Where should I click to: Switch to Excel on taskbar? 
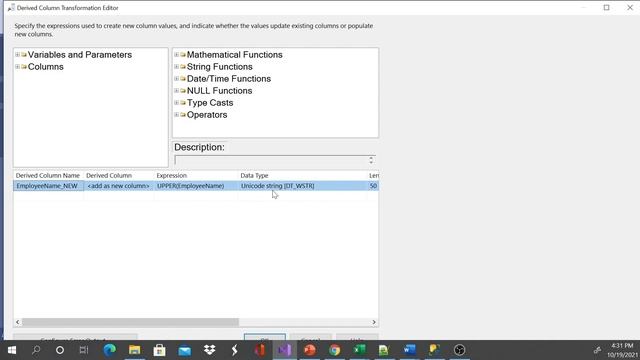click(x=360, y=350)
